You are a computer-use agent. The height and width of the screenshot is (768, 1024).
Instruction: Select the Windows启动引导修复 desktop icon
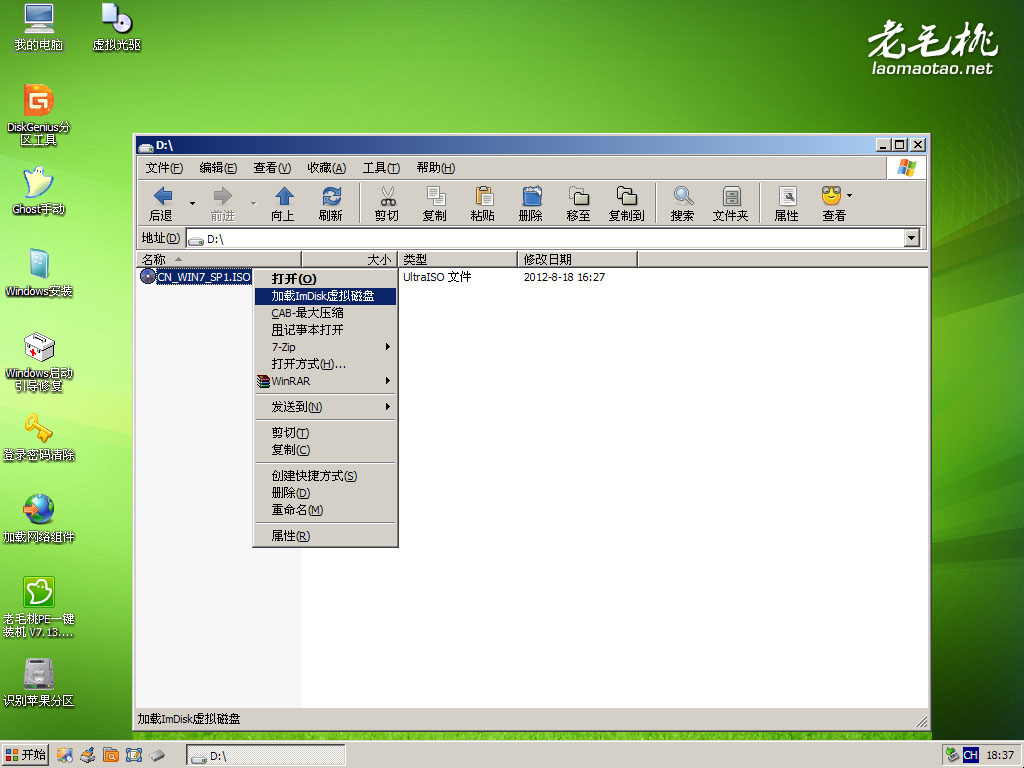pos(39,362)
